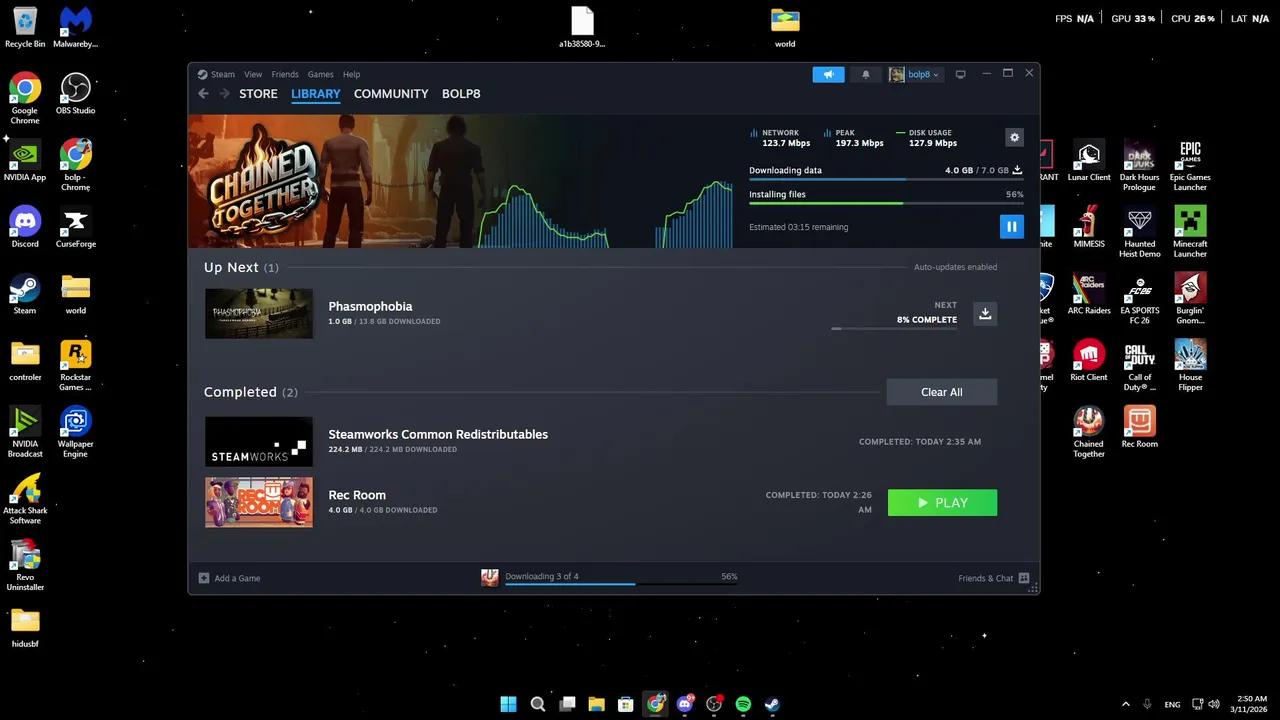Click the Burglin' Gnomes desktop shortcut
The image size is (1280, 720).
[x=1190, y=300]
